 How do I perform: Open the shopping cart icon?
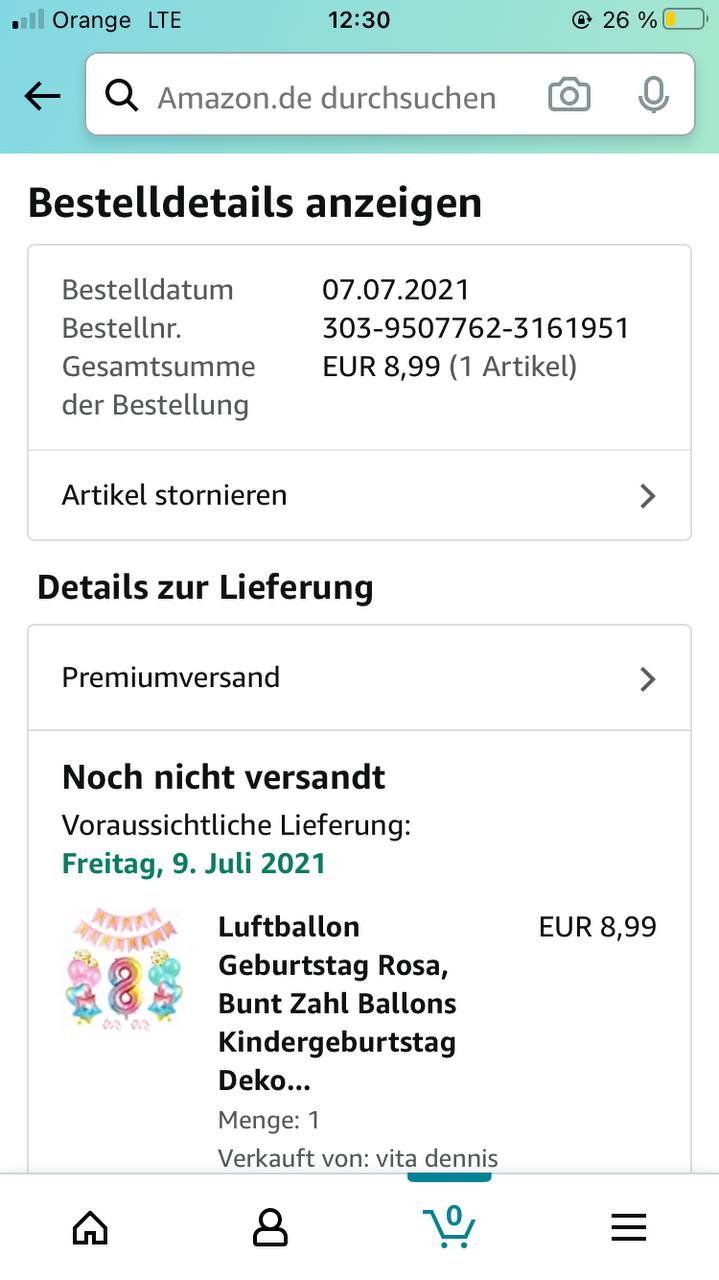[x=449, y=1225]
